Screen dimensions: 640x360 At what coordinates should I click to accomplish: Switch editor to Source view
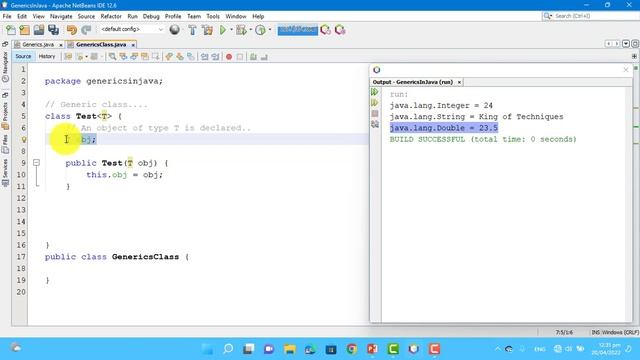(23, 56)
